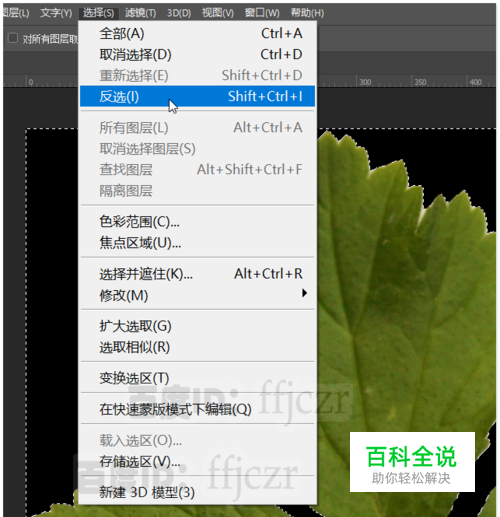Choose 扩大选取(G) menu entry
The width and height of the screenshot is (500, 517).
(197, 326)
